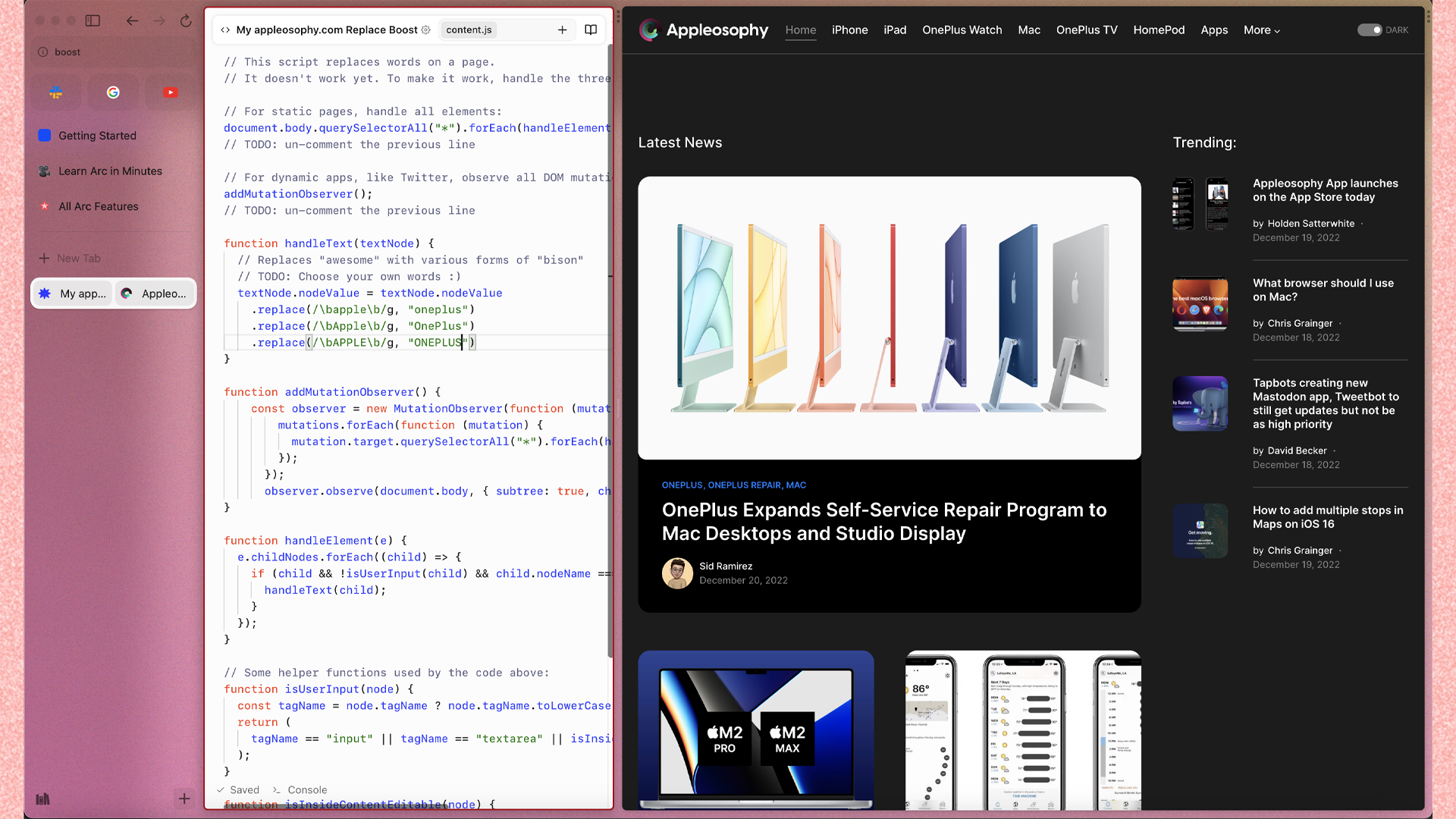This screenshot has height=819, width=1456.
Task: Go forward with the forward arrow
Action: (158, 20)
